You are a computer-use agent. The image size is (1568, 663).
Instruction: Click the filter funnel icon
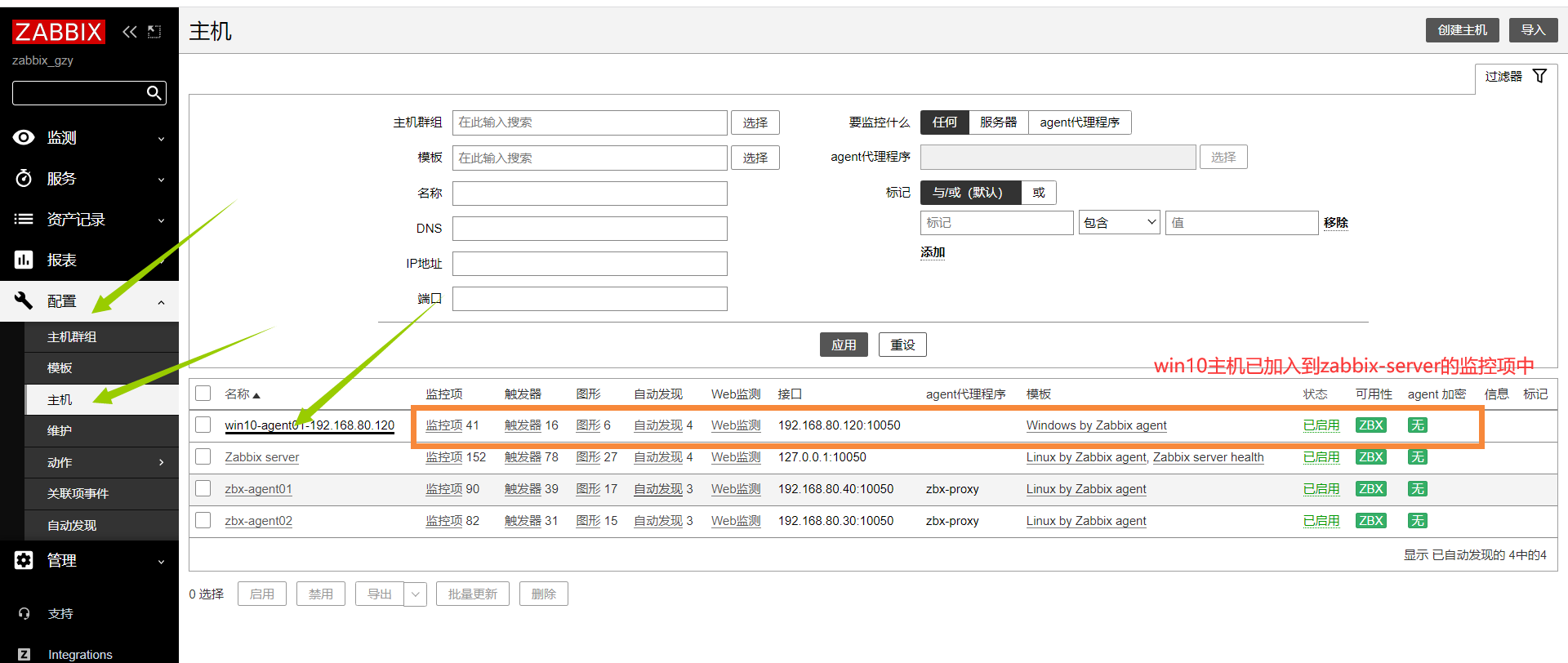tap(1539, 76)
